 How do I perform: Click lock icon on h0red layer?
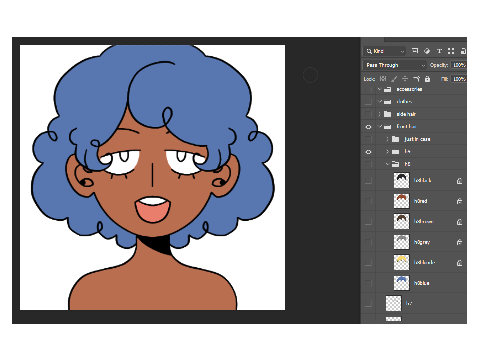click(459, 201)
